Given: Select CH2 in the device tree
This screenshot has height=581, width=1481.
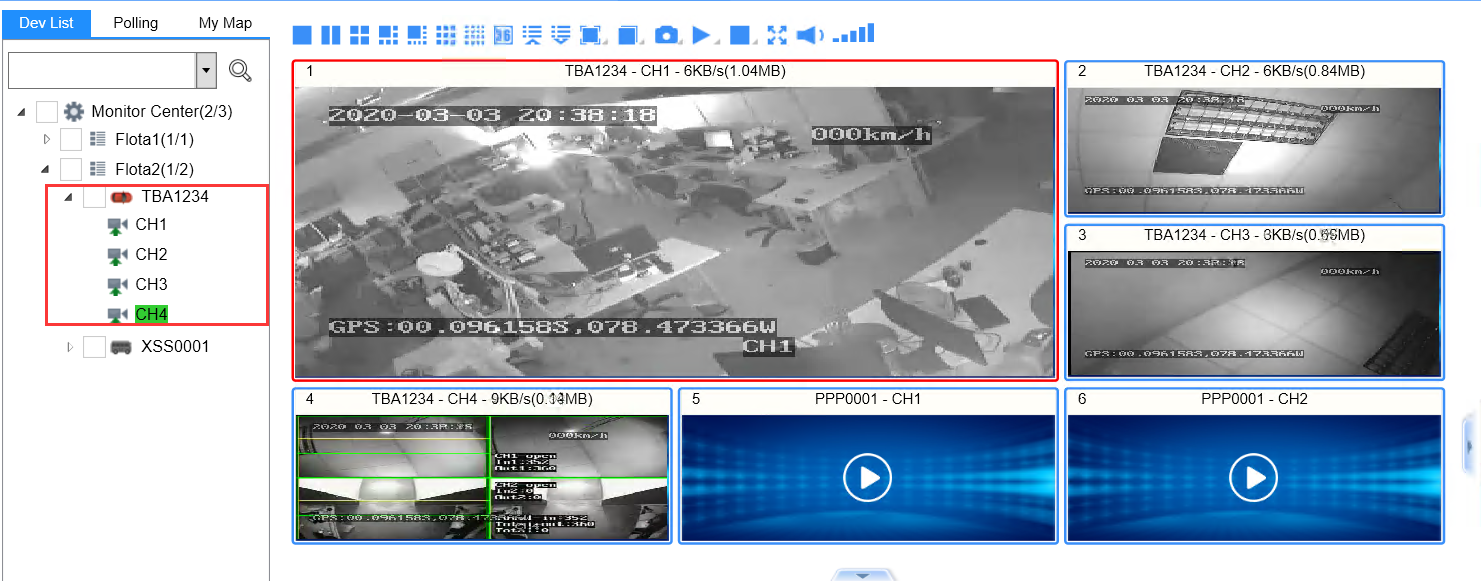Looking at the screenshot, I should click(x=152, y=255).
